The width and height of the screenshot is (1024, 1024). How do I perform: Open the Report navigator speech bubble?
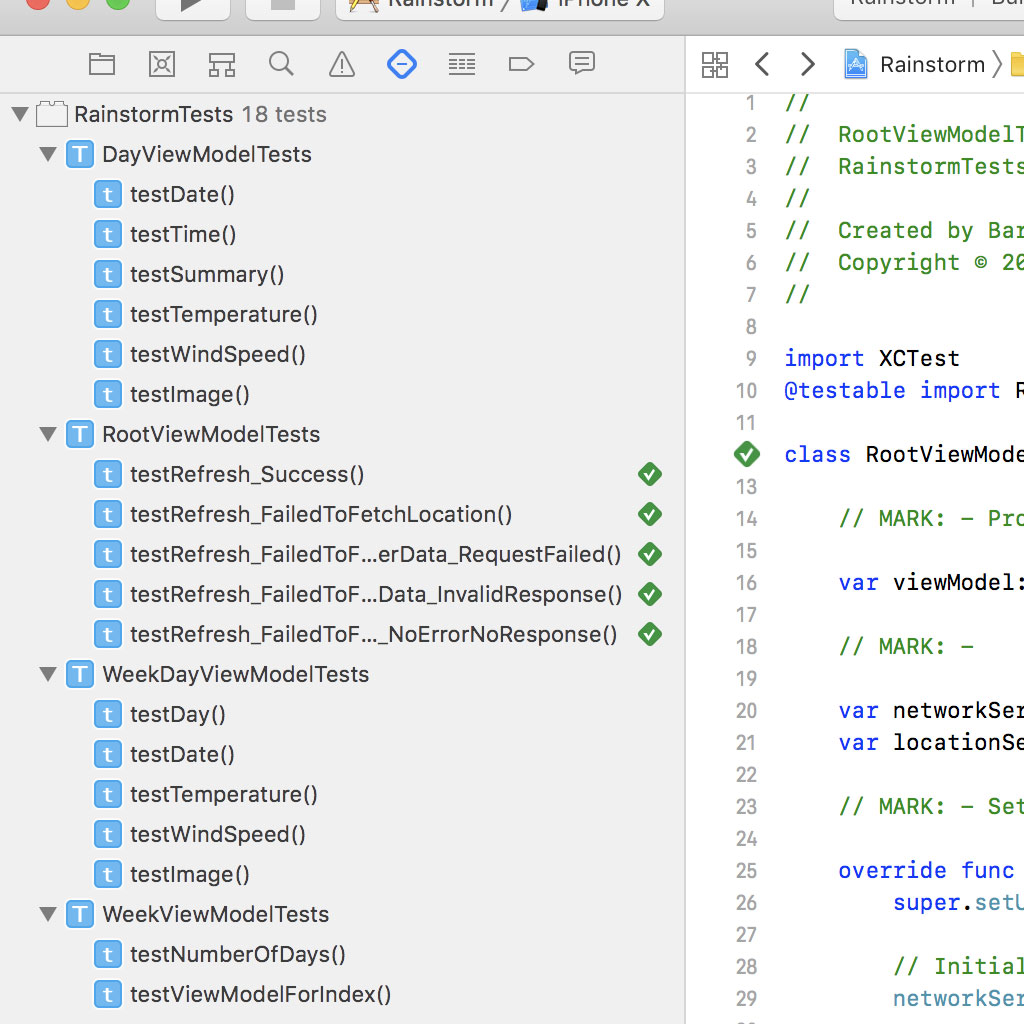coord(581,64)
